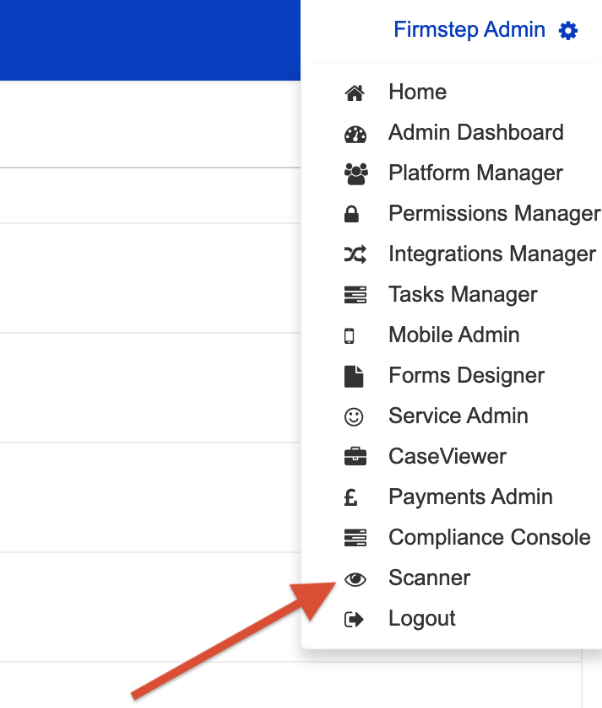Click the Platform Manager people icon

pos(356,174)
